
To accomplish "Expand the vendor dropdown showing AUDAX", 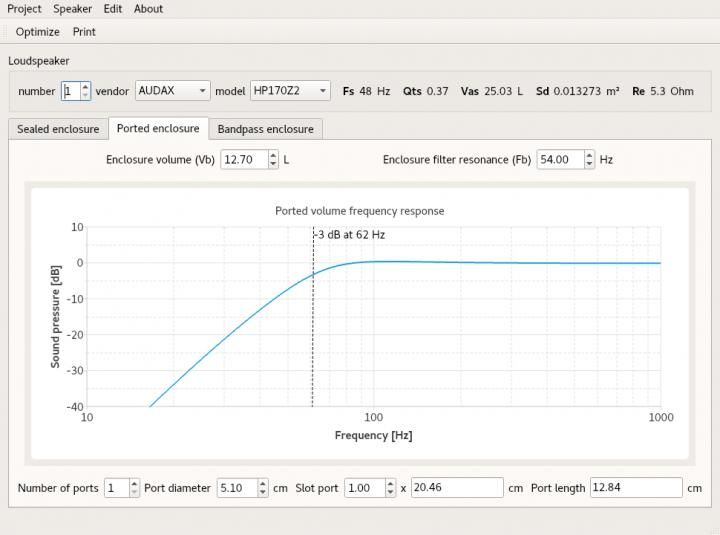I will (172, 91).
